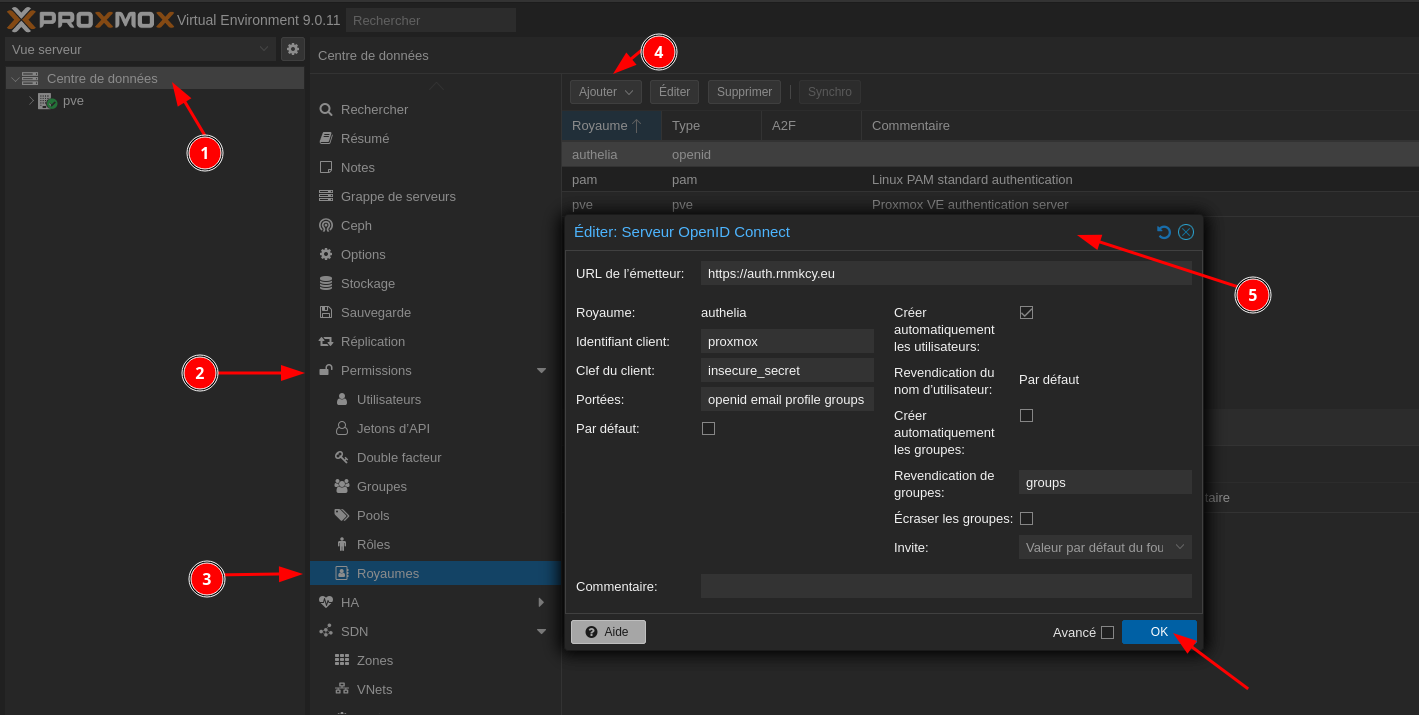Screen dimensions: 1419x715
Task: Disable Créer automatiquement les utilisateurs checkbox
Action: [1026, 312]
